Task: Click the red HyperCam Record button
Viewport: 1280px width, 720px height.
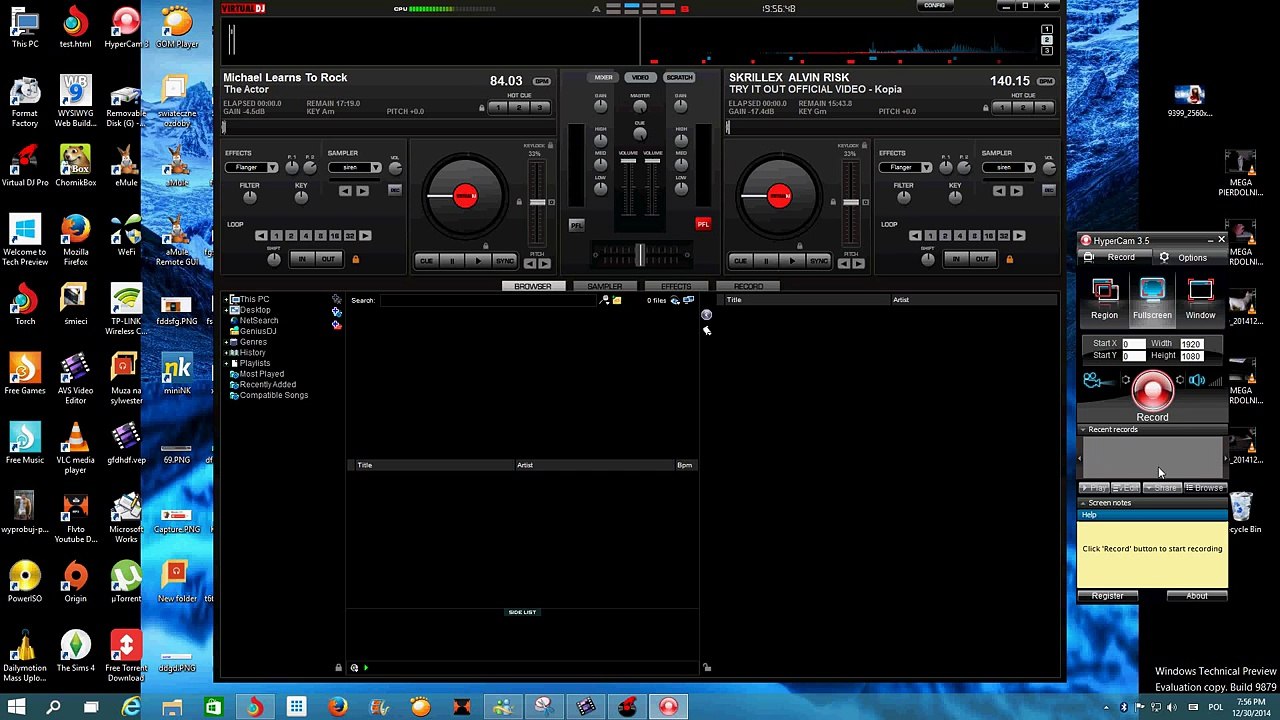Action: [x=1152, y=391]
